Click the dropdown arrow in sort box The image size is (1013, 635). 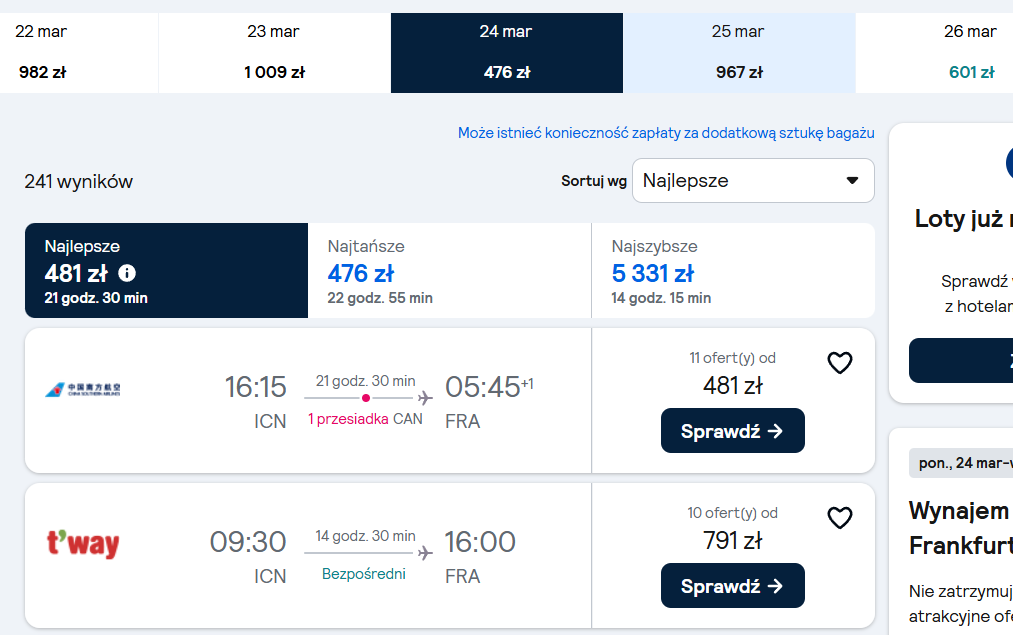coord(853,180)
